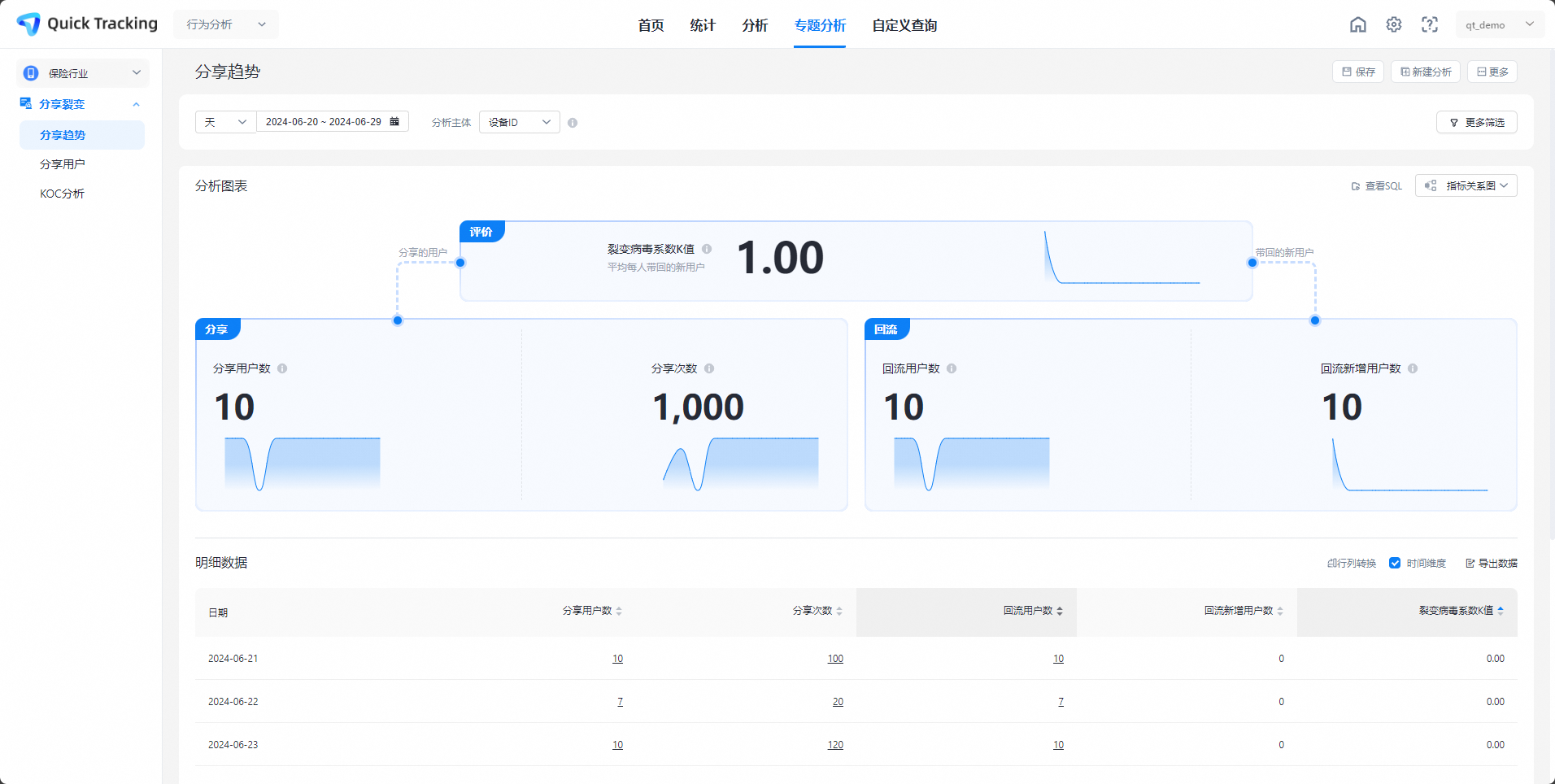The image size is (1555, 784).
Task: Click 导出数据 button
Action: tap(1492, 563)
